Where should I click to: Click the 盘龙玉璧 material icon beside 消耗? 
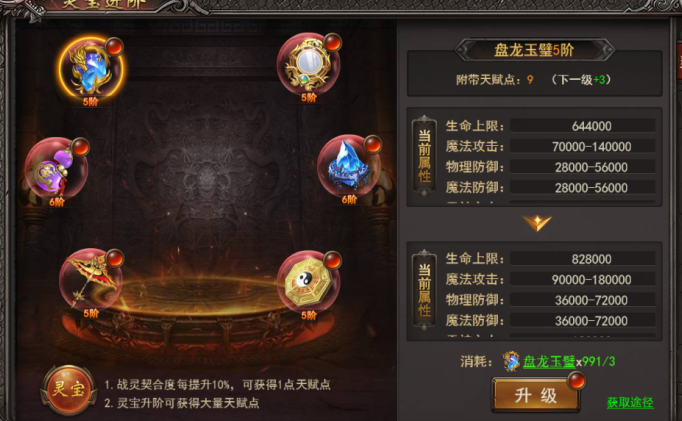pyautogui.click(x=511, y=361)
